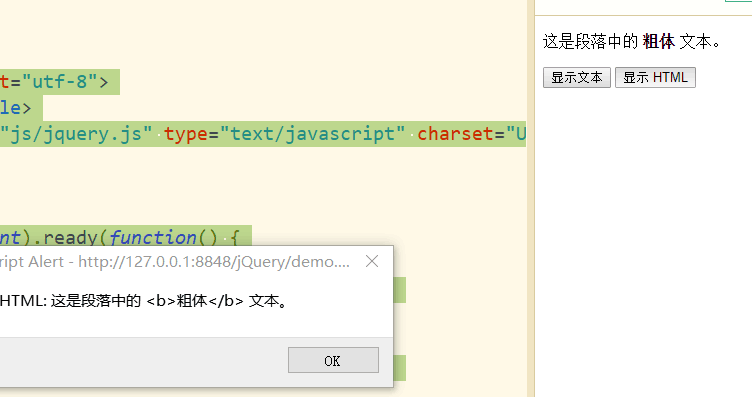Close the JavaScript Alert dialog

tap(372, 261)
